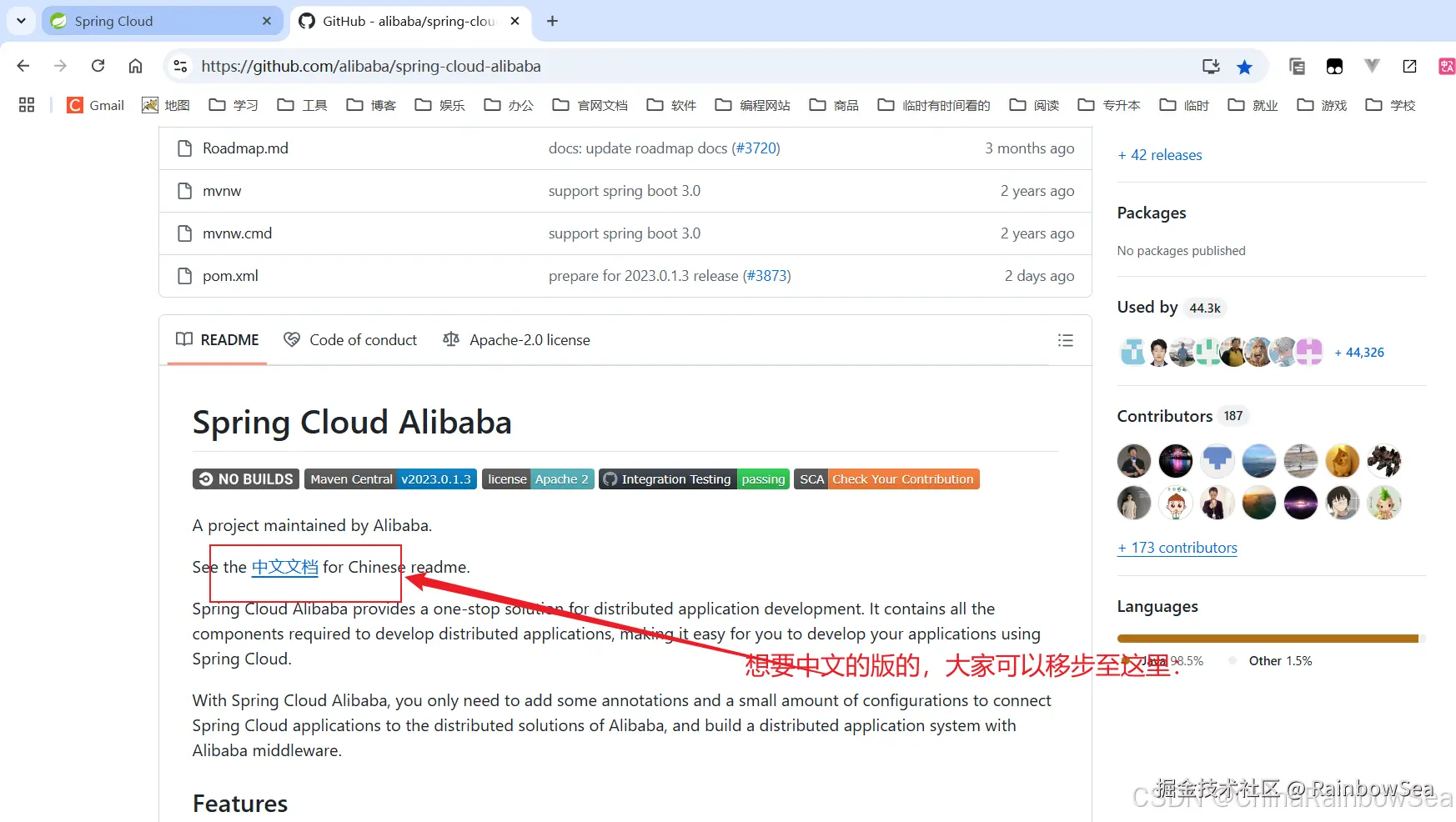View site information icon beside the URL
The height and width of the screenshot is (822, 1456).
click(180, 66)
